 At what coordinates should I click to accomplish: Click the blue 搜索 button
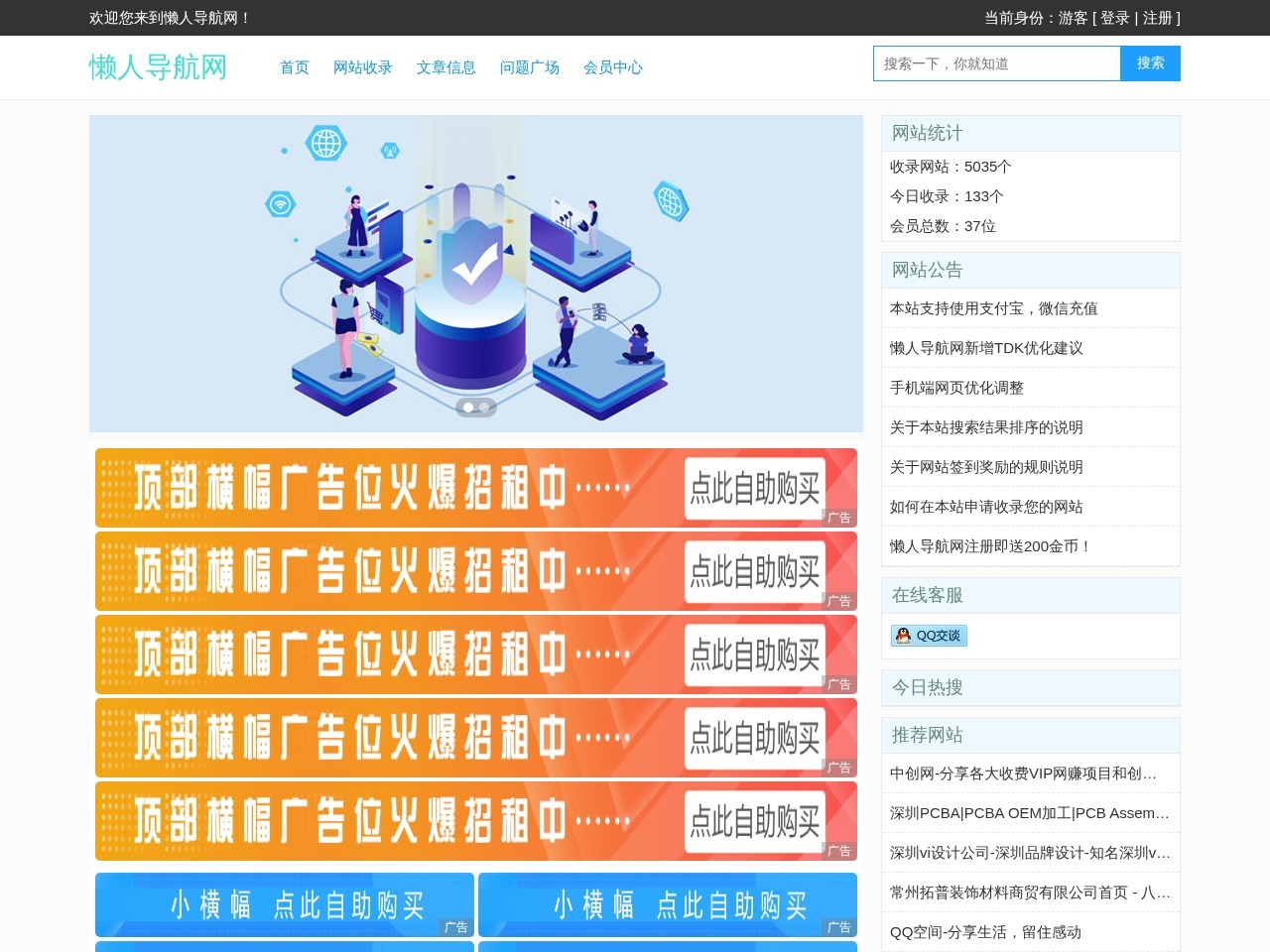[1151, 63]
